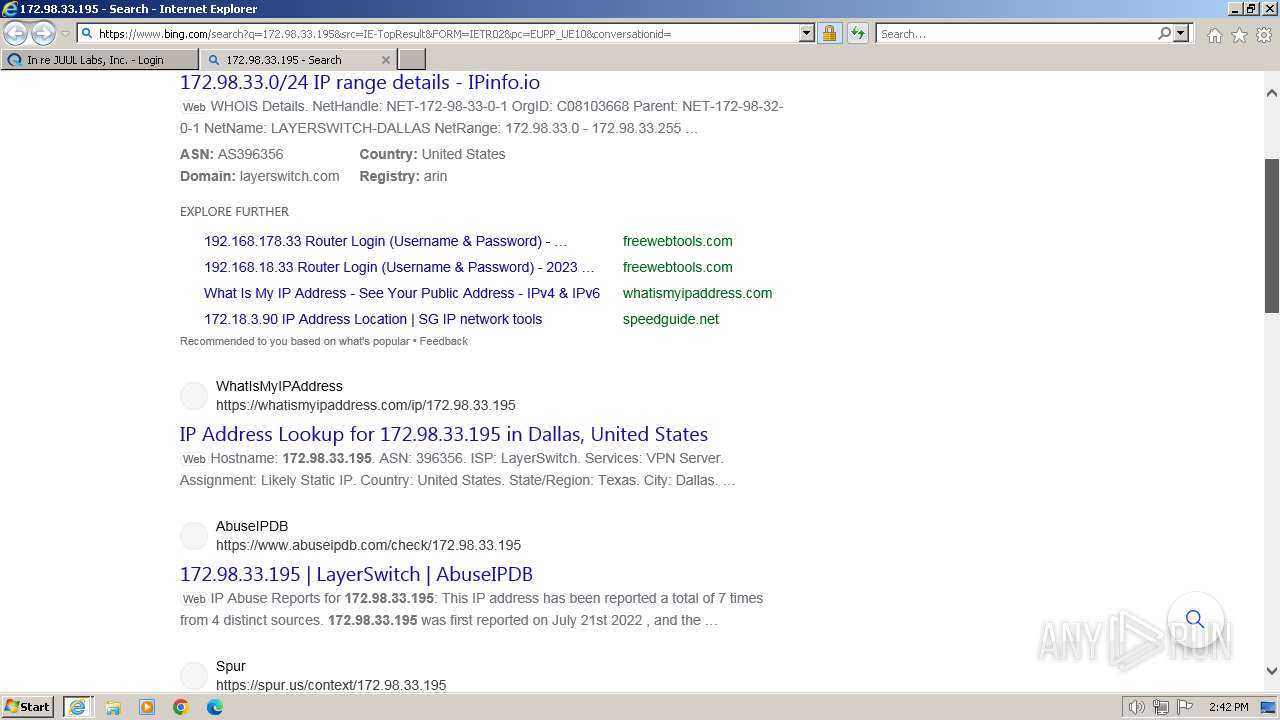Screen dimensions: 1280x720
Task: Open Favorites star icon
Action: pos(1239,35)
